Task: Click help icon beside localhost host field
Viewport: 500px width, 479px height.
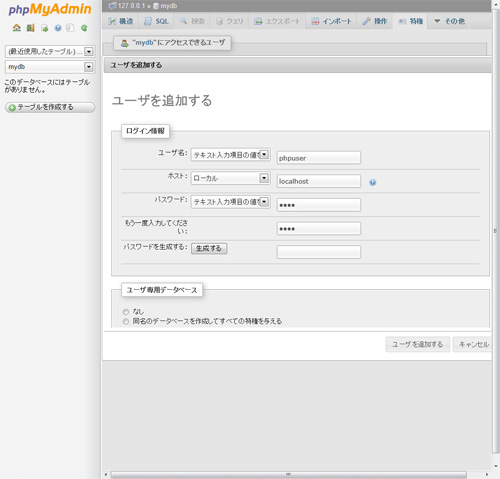Action: (x=373, y=182)
